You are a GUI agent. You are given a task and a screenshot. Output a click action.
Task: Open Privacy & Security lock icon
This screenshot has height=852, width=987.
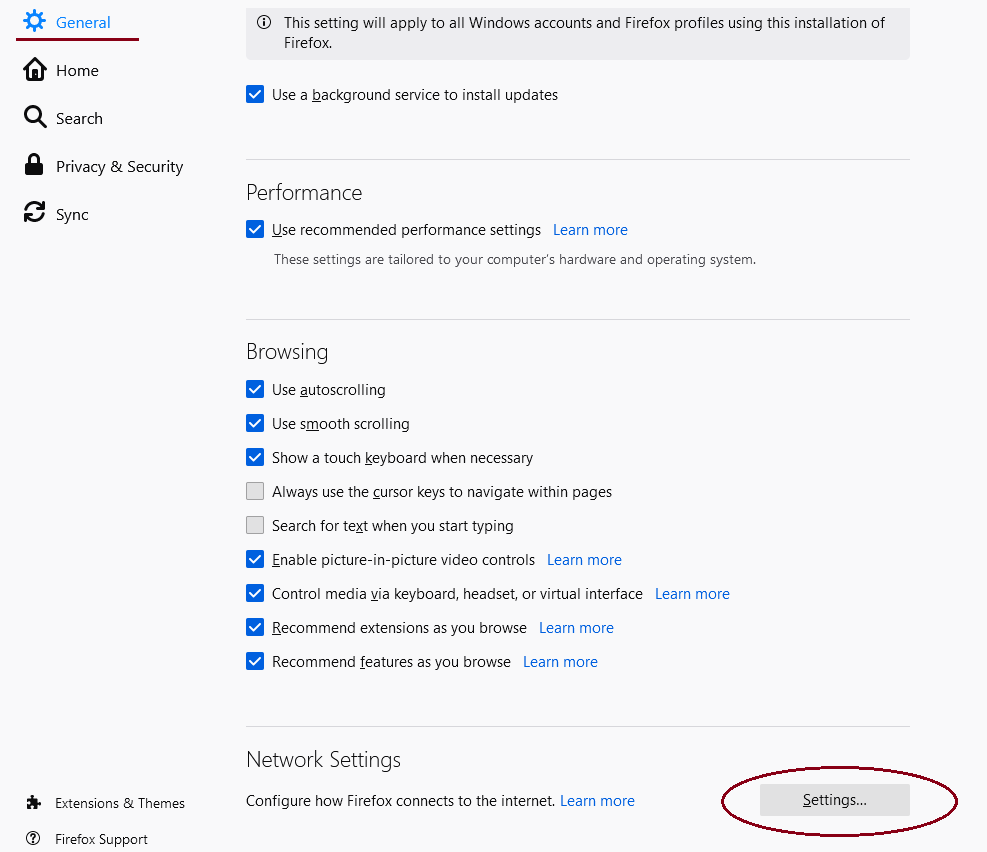34,165
